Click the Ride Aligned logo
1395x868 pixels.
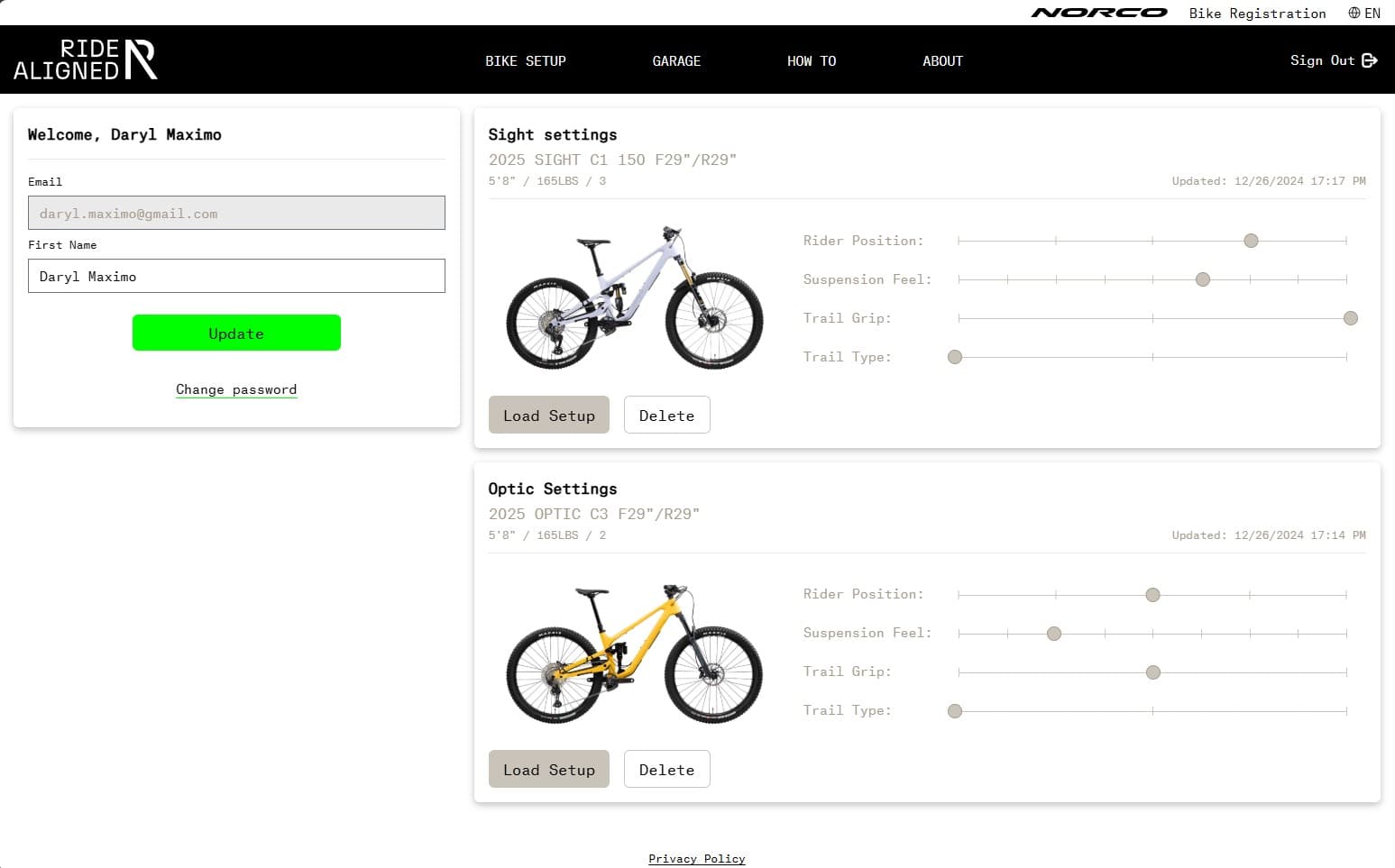86,59
